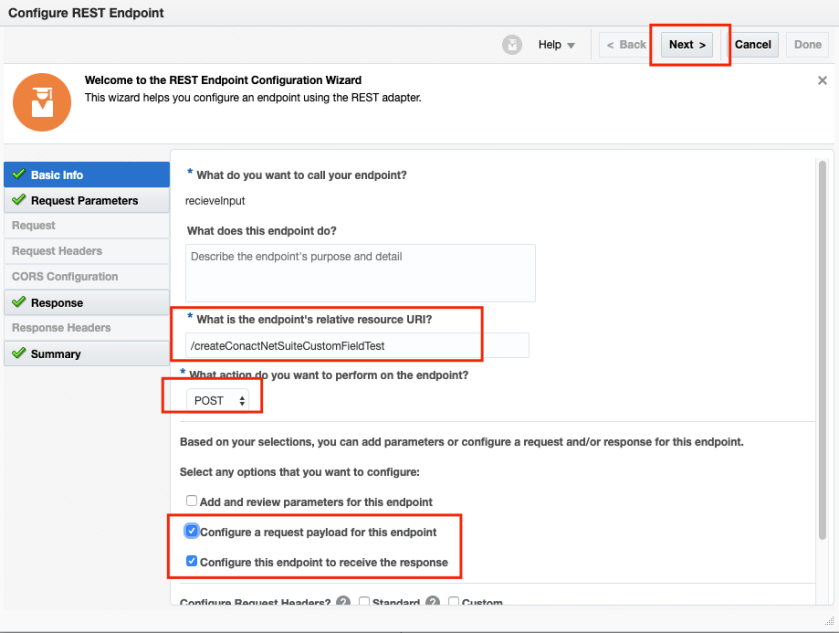839x633 pixels.
Task: Click help icon after Configure Request Headers
Action: click(x=342, y=603)
